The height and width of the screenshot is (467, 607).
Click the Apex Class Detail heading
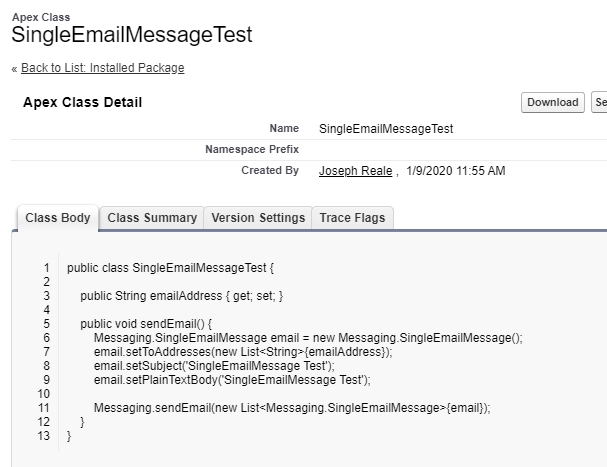click(x=82, y=102)
